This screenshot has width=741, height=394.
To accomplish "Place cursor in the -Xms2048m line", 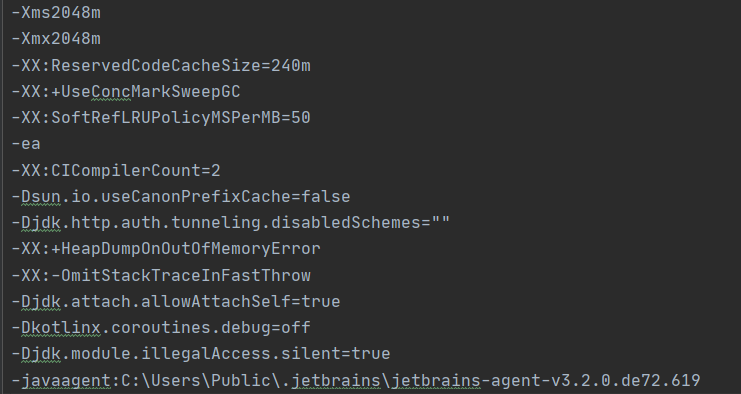I will click(x=56, y=13).
